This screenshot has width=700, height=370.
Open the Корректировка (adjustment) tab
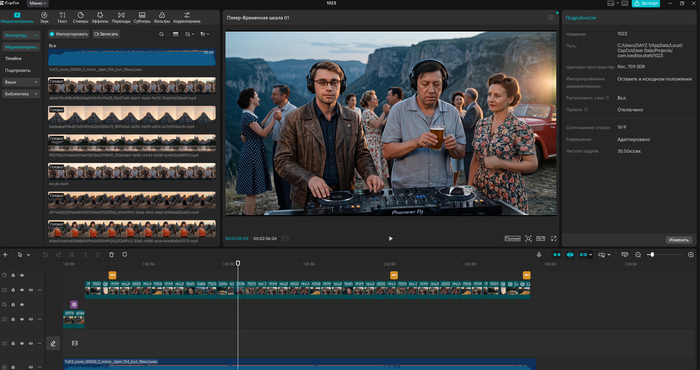[x=187, y=17]
